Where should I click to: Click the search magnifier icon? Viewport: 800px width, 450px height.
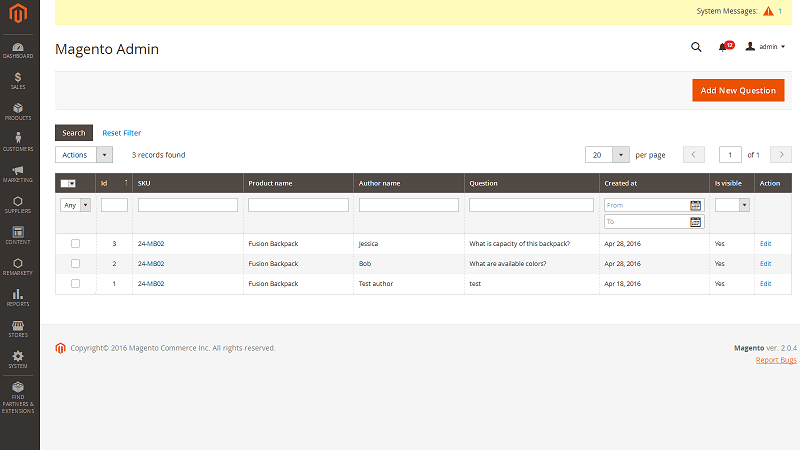(696, 47)
